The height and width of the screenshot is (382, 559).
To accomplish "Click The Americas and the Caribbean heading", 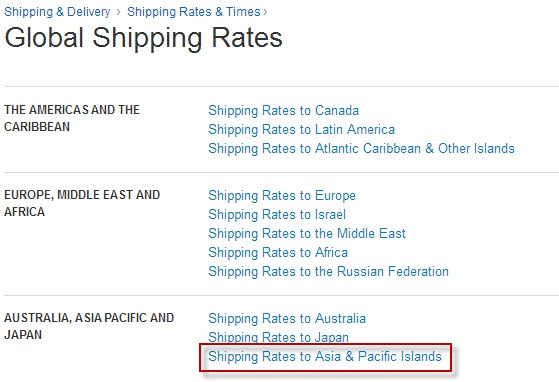I will tap(72, 118).
